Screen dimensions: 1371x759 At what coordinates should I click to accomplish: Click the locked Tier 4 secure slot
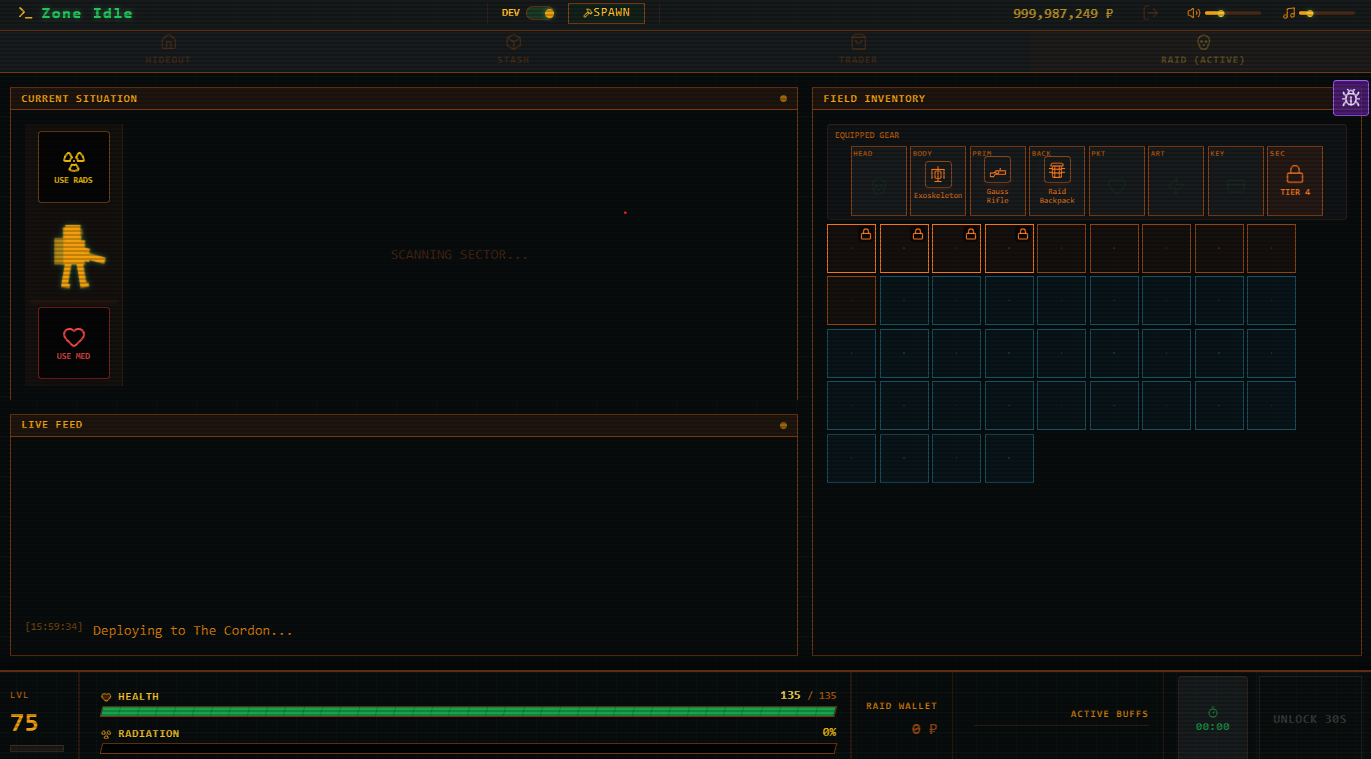point(1294,181)
